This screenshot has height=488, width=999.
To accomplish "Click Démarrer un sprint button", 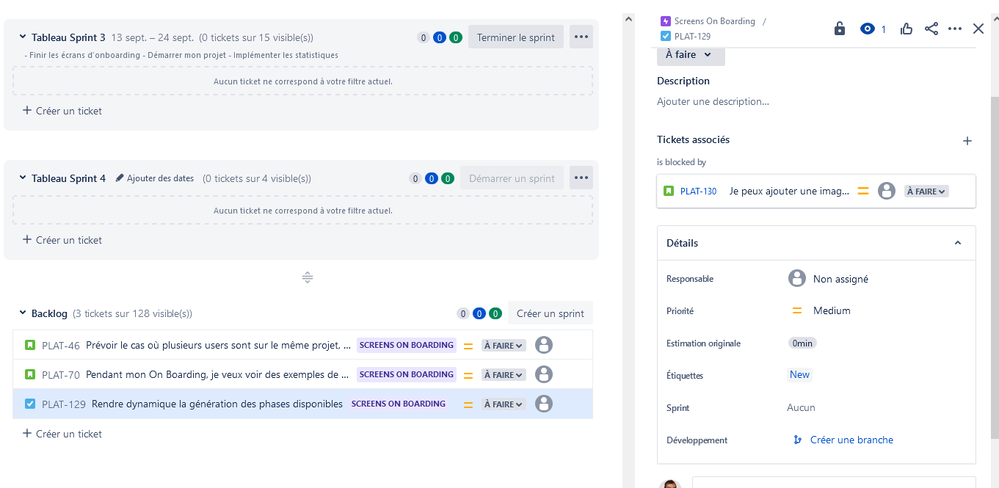I will tap(512, 178).
